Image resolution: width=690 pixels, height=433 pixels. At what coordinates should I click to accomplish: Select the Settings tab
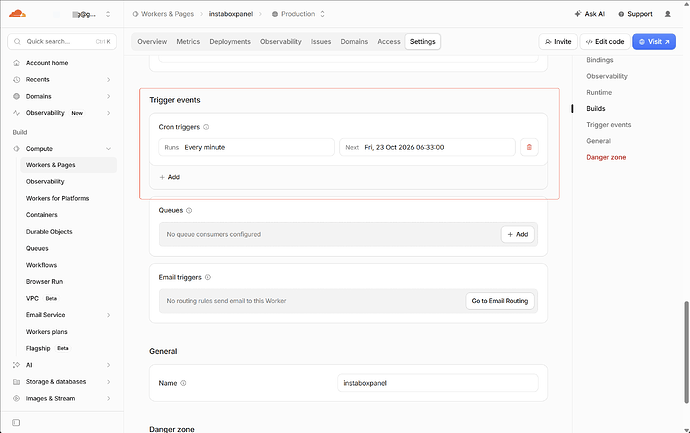click(422, 41)
